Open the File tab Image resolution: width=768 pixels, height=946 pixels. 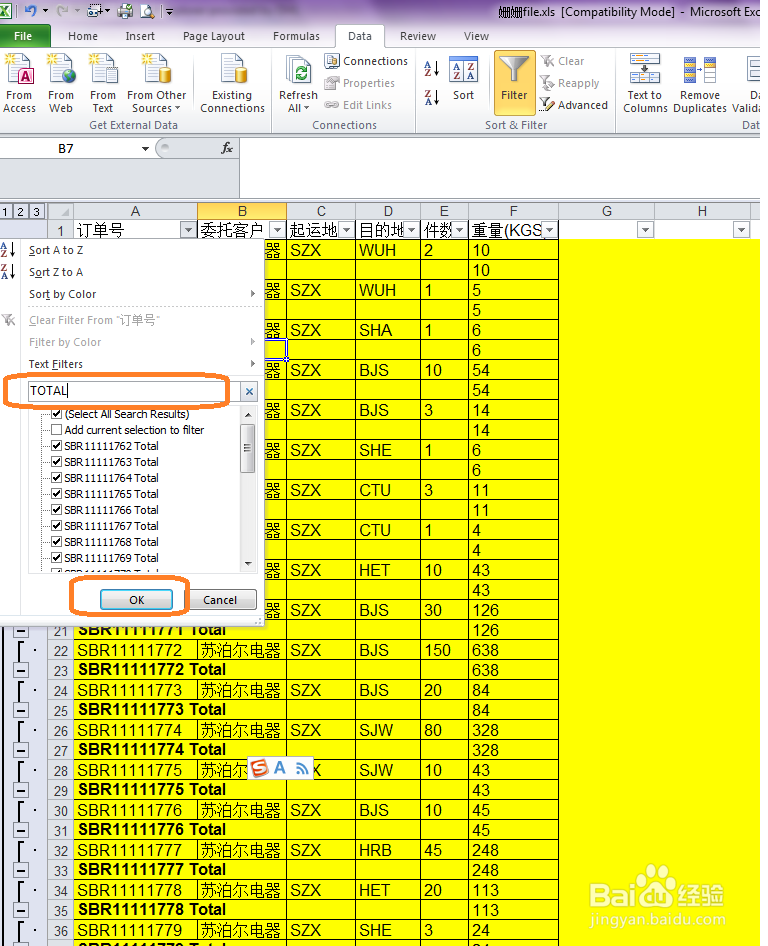click(24, 36)
